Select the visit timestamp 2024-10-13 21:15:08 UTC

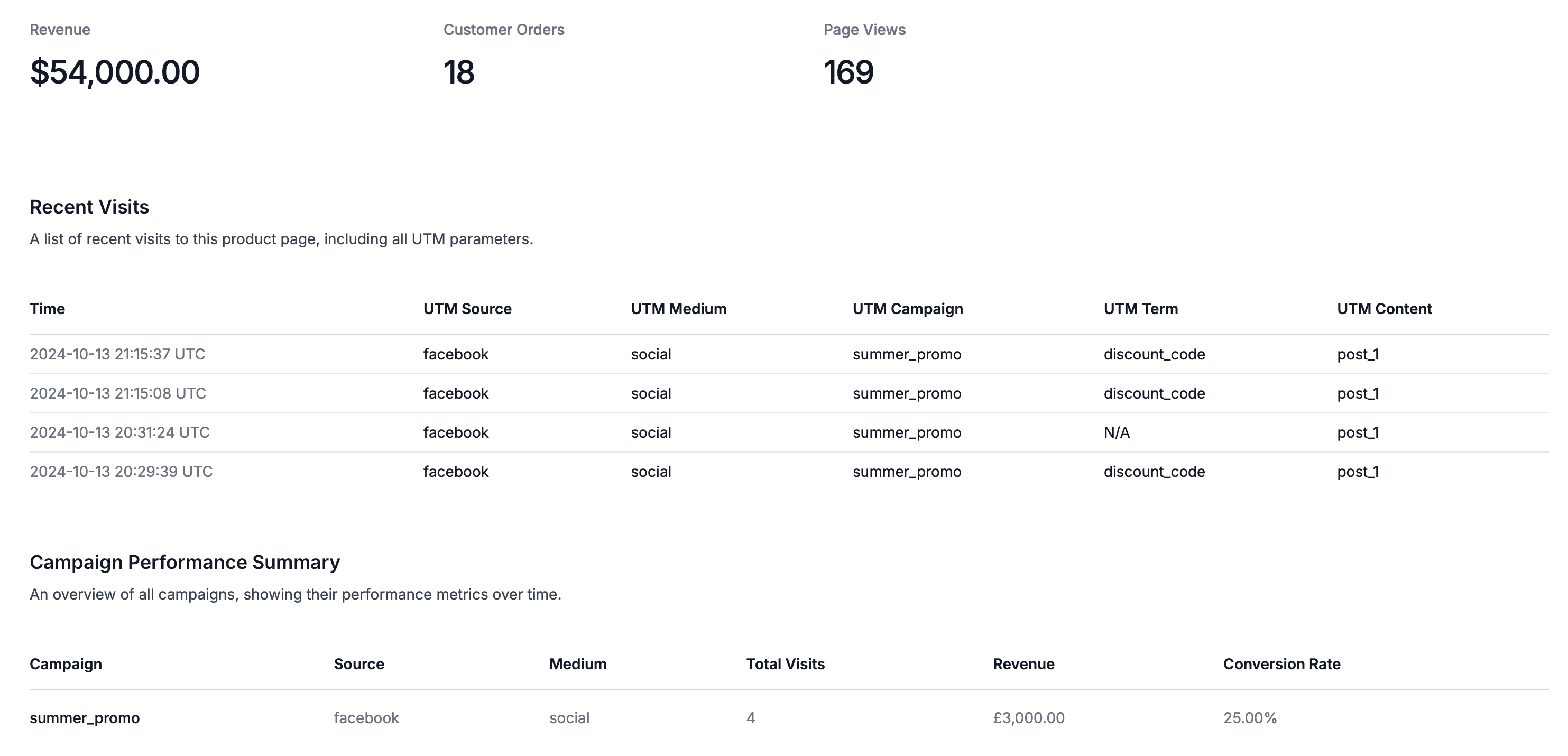pos(118,393)
